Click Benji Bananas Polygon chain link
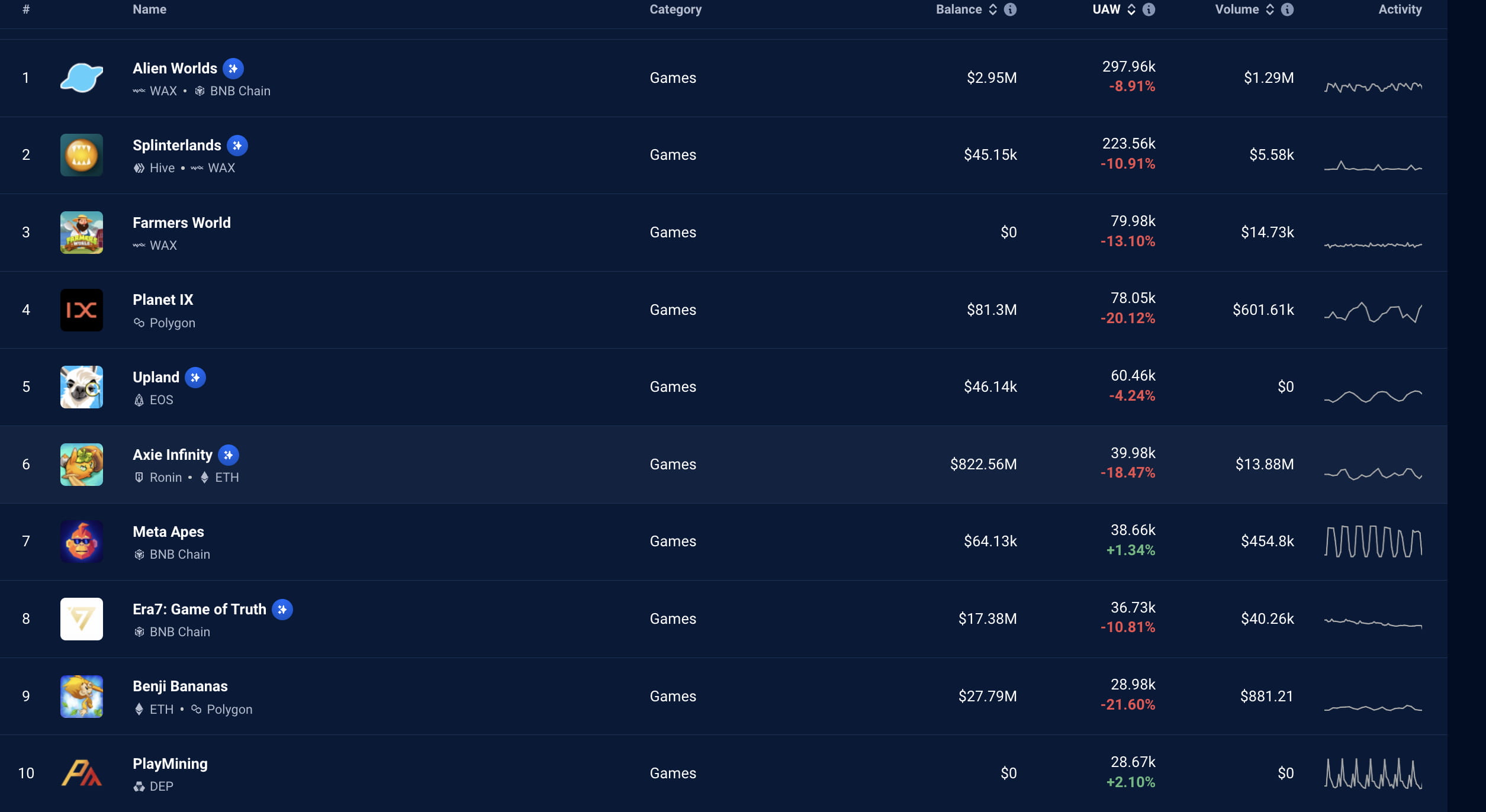 click(221, 709)
